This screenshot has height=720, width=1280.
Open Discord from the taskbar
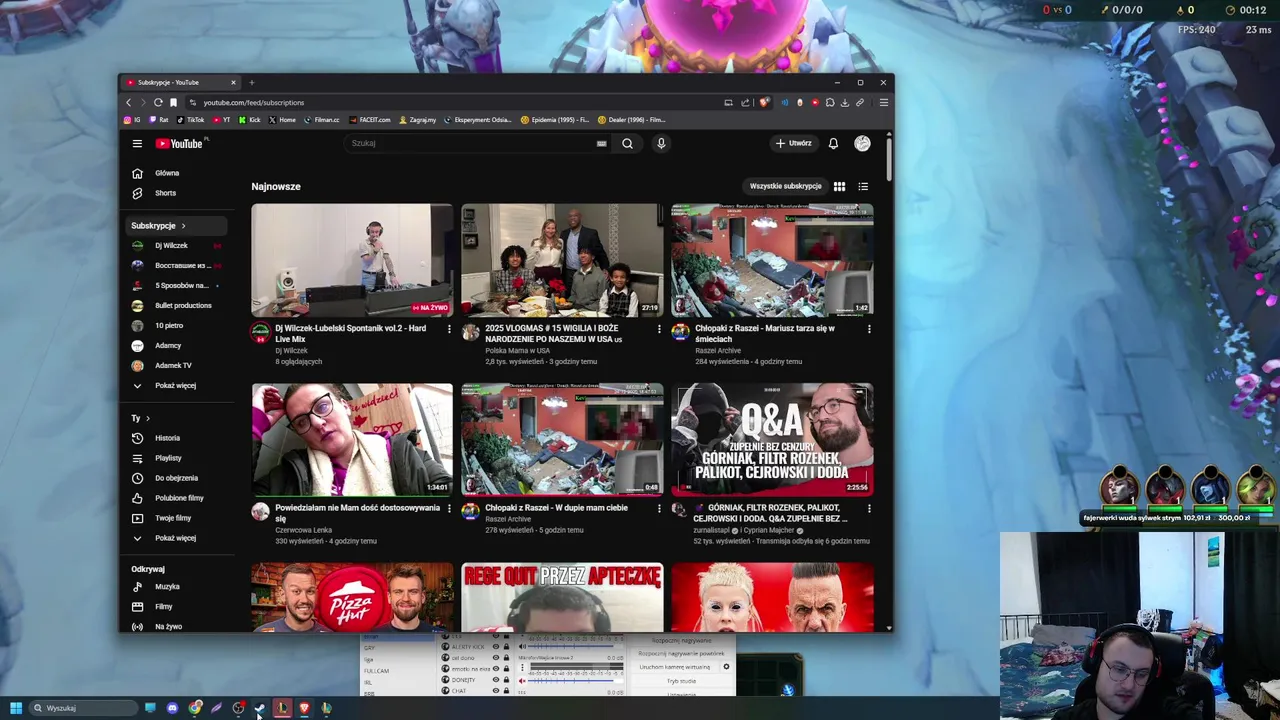(172, 708)
